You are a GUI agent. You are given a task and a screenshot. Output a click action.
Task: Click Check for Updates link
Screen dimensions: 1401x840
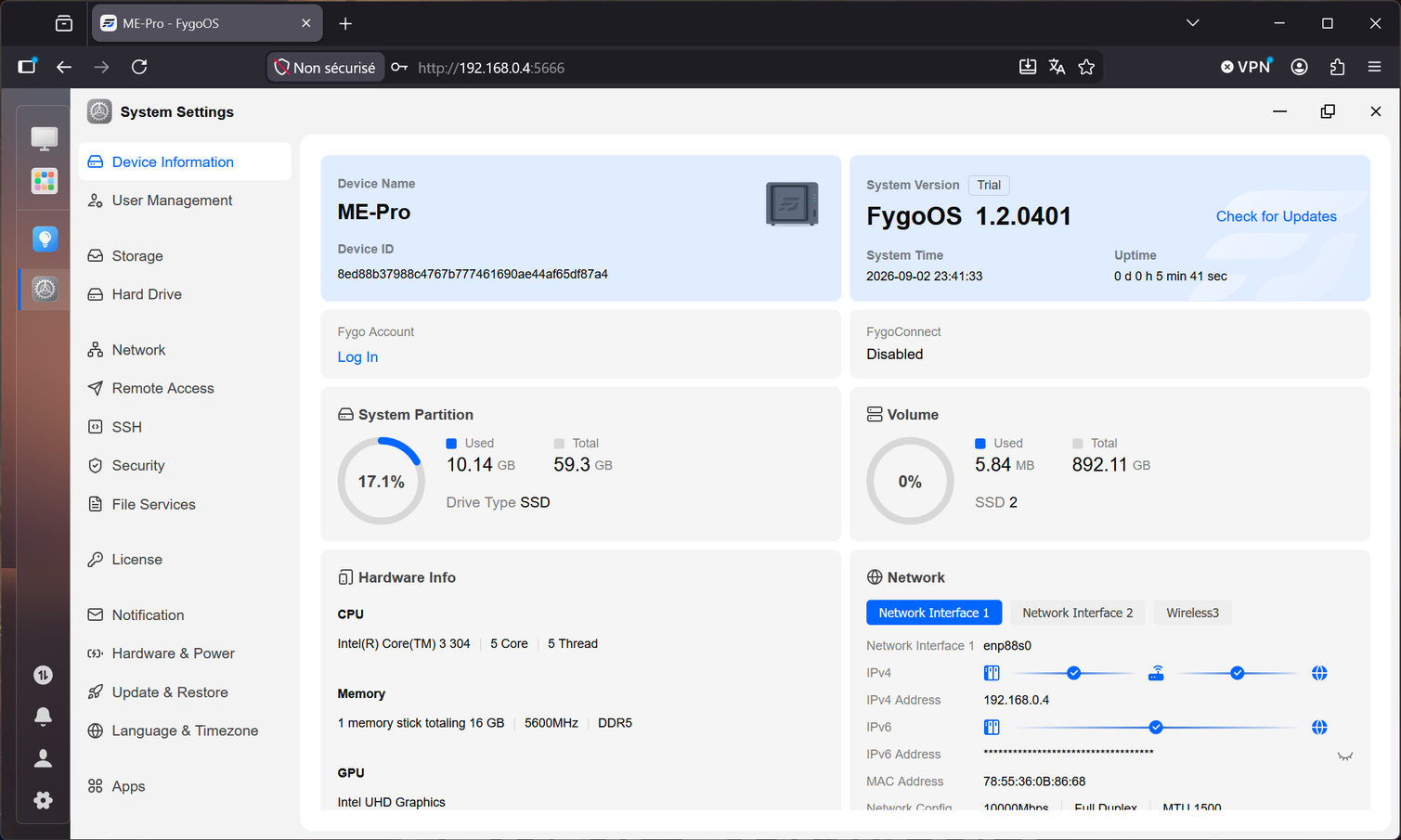point(1276,216)
